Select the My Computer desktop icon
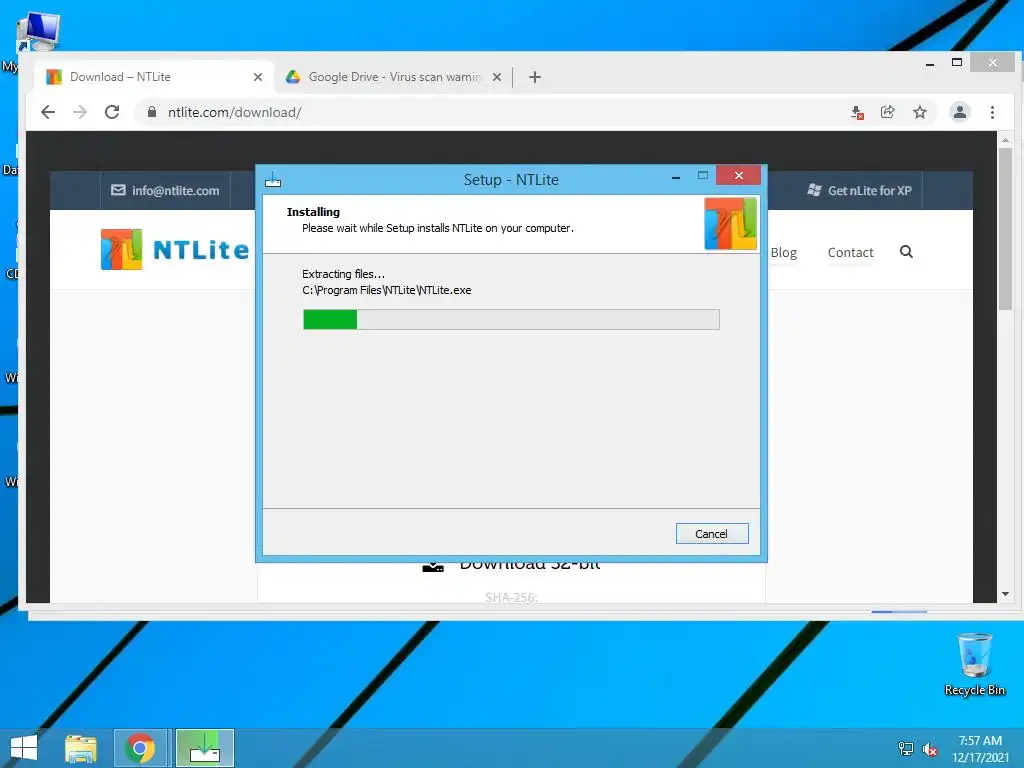1024x768 pixels. 38,33
